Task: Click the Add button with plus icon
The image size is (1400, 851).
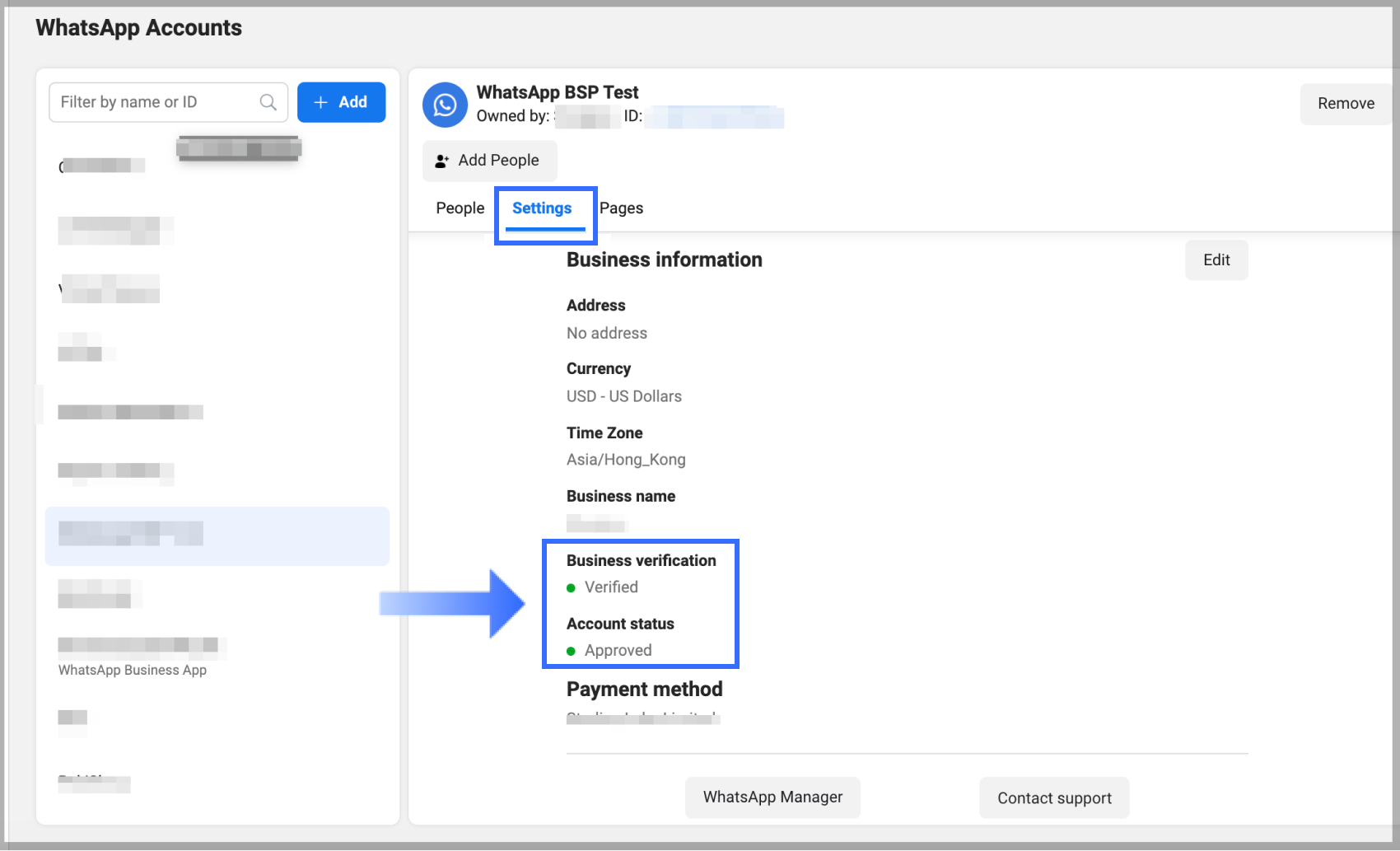Action: [x=341, y=102]
